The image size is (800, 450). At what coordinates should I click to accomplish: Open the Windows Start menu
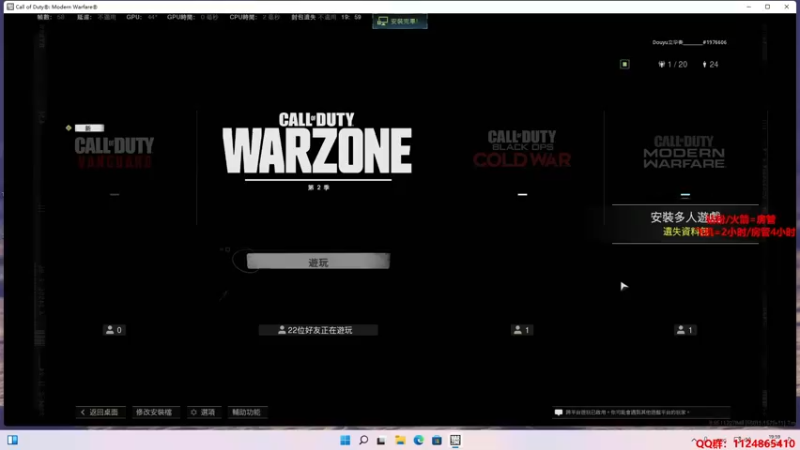(x=345, y=440)
